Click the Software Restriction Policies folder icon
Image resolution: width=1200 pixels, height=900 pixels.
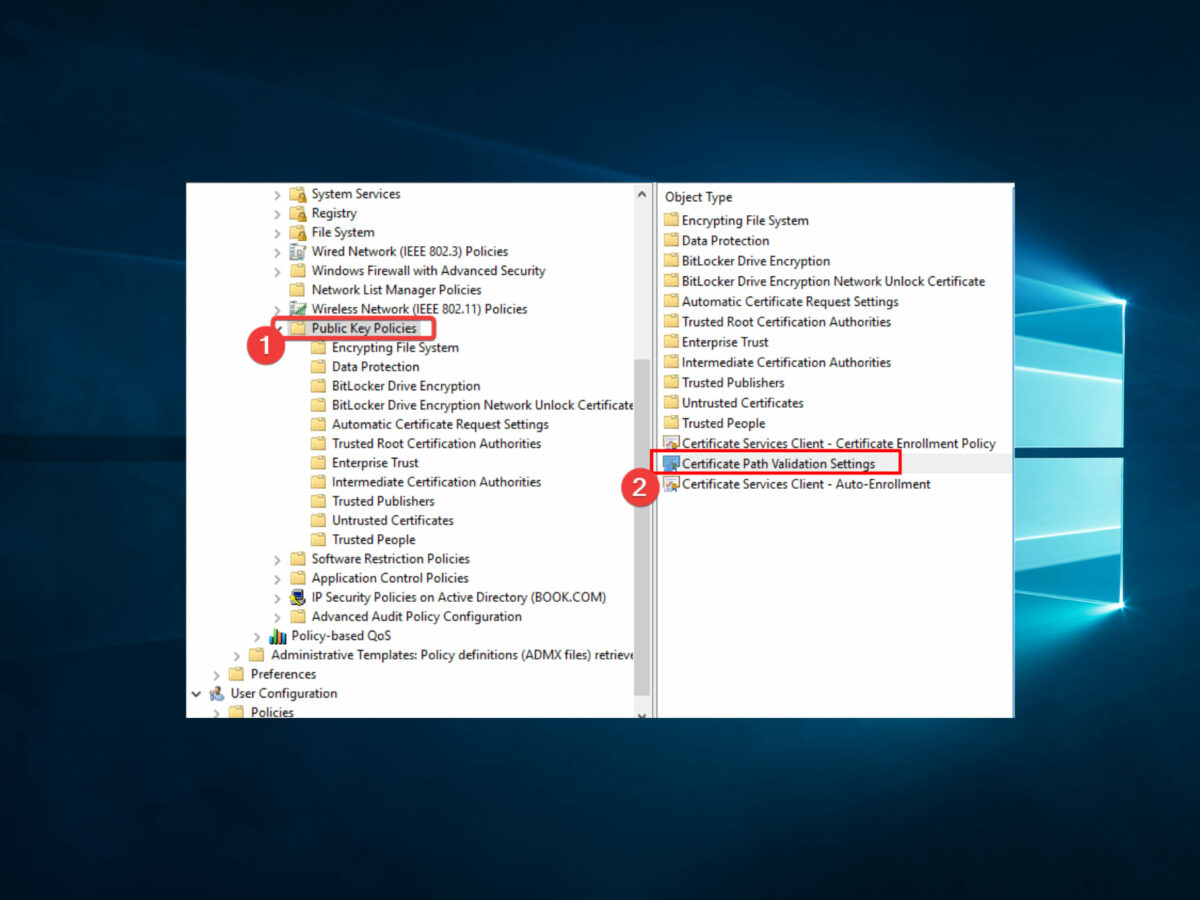(x=297, y=559)
